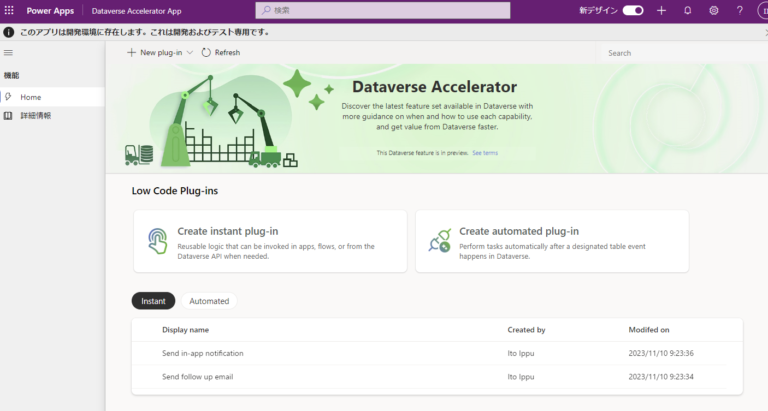The image size is (768, 411).
Task: Select the Instant tab
Action: [x=153, y=301]
